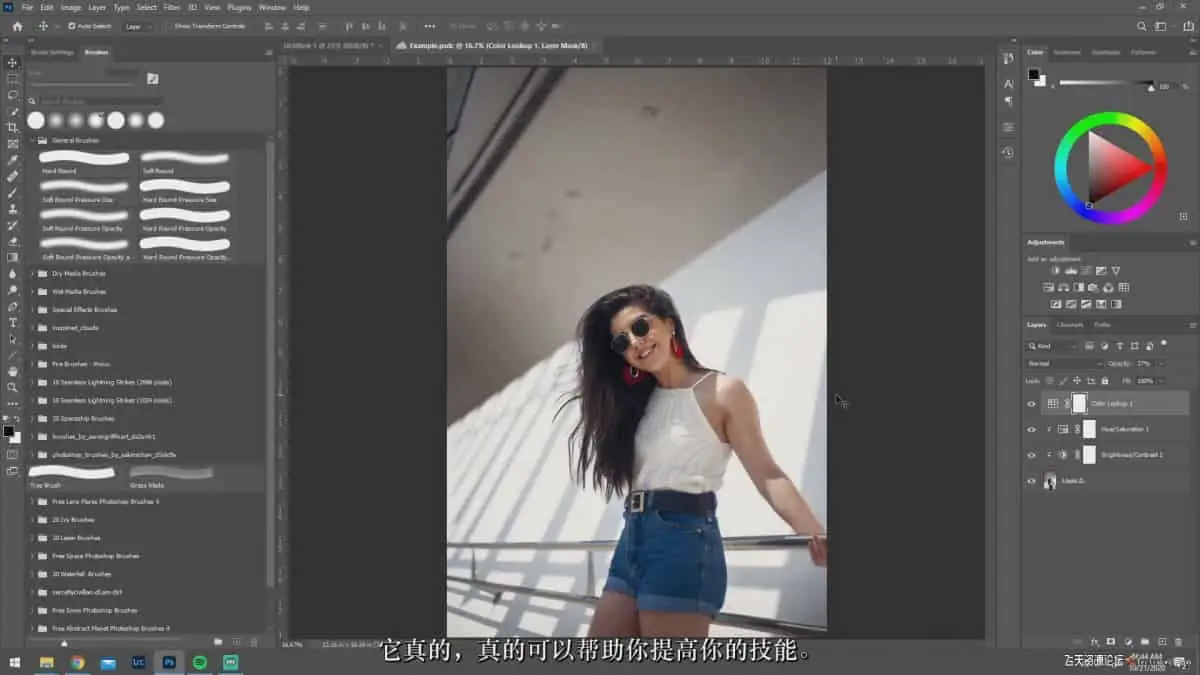Select the Zoom tool in the toolbar
This screenshot has width=1200, height=675.
(x=13, y=387)
